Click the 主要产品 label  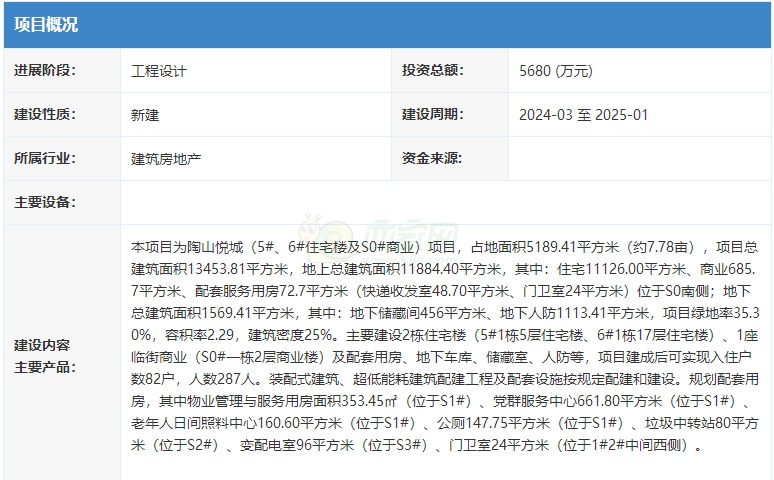click(45, 367)
